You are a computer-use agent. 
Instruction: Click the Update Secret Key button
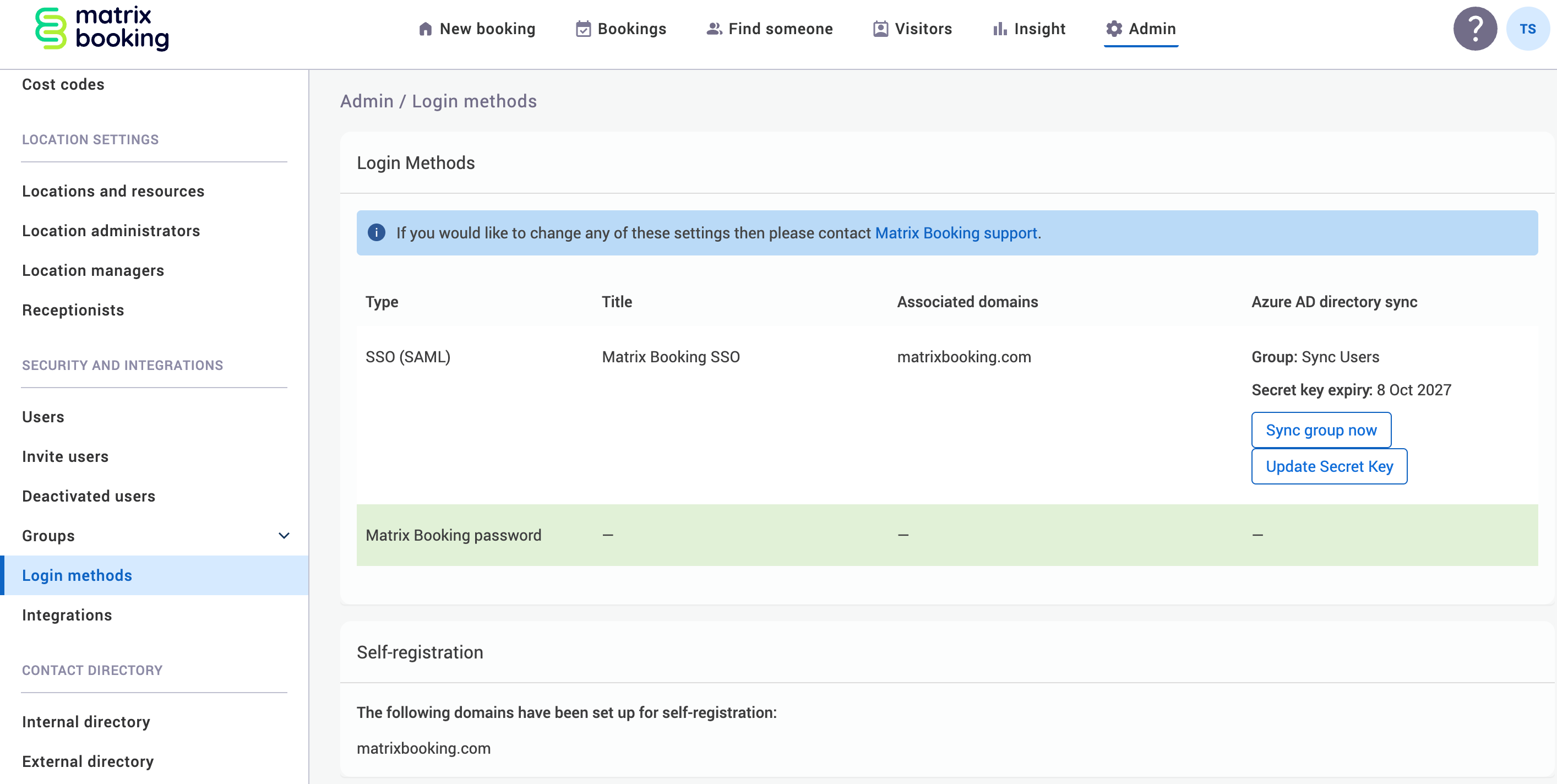tap(1329, 466)
